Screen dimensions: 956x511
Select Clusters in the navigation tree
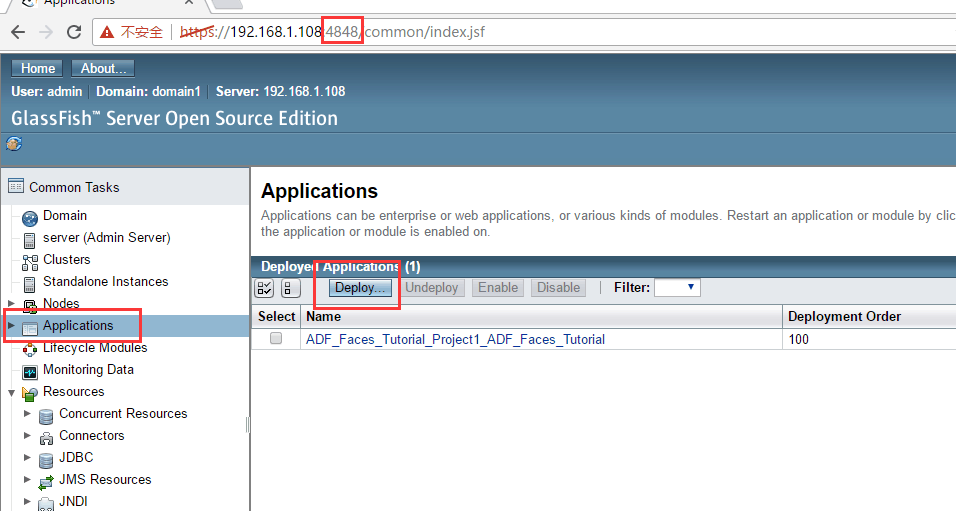[x=66, y=259]
